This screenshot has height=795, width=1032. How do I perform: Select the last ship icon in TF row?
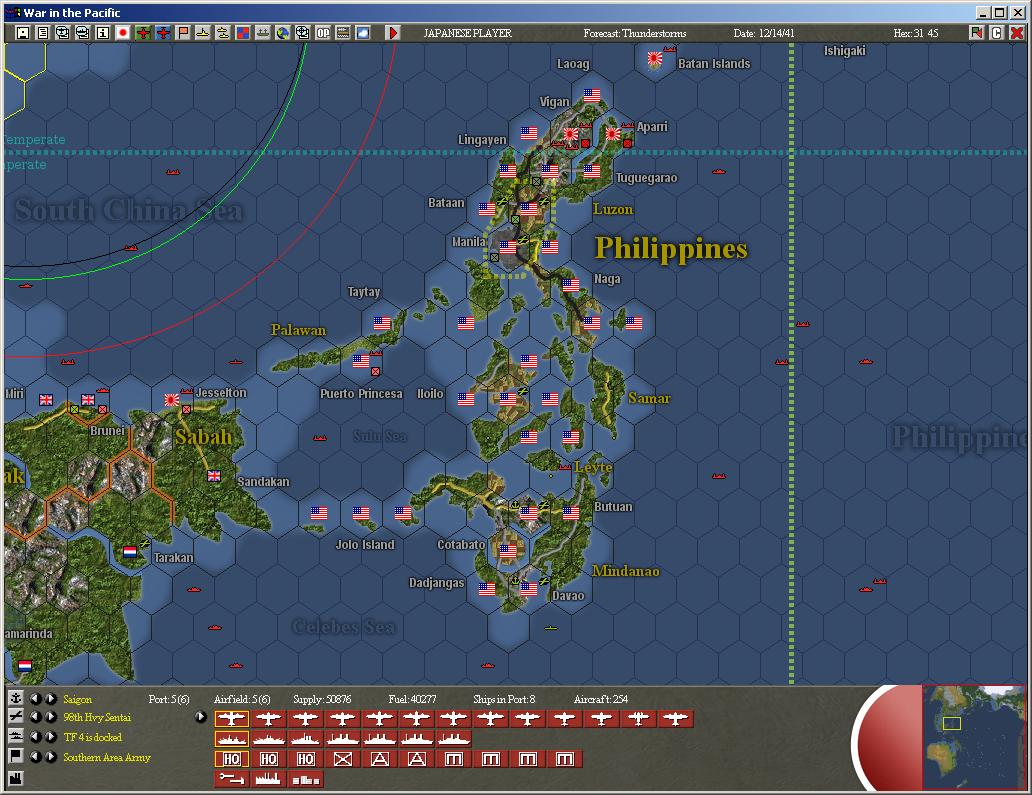(x=453, y=739)
